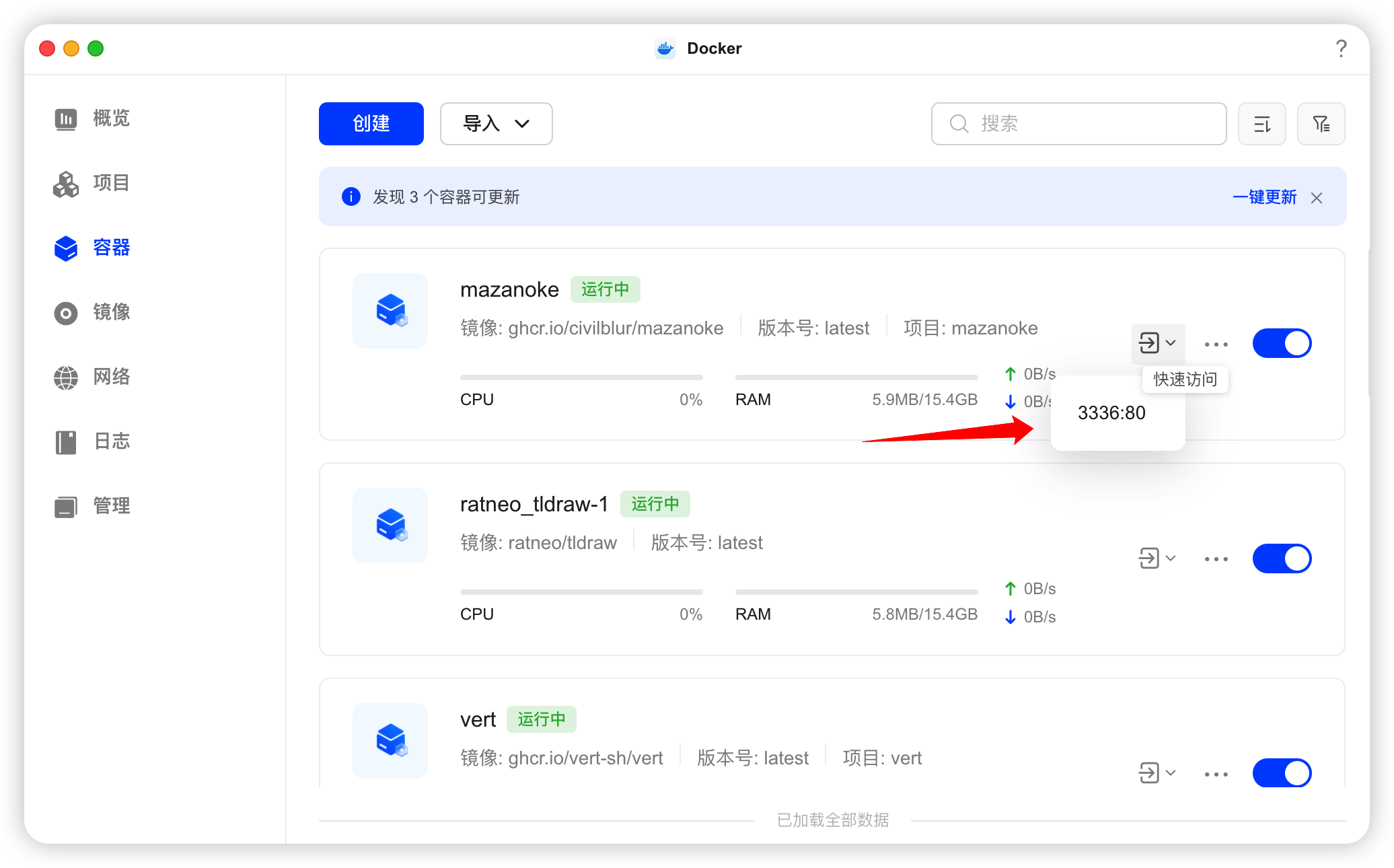Disable the vert container switch

(x=1282, y=773)
